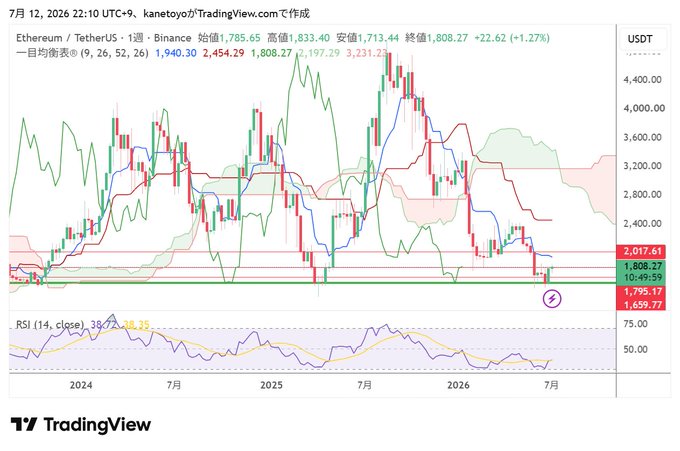Click the RSI (14, close) indicator label
680x451 pixels.
[x=50, y=324]
